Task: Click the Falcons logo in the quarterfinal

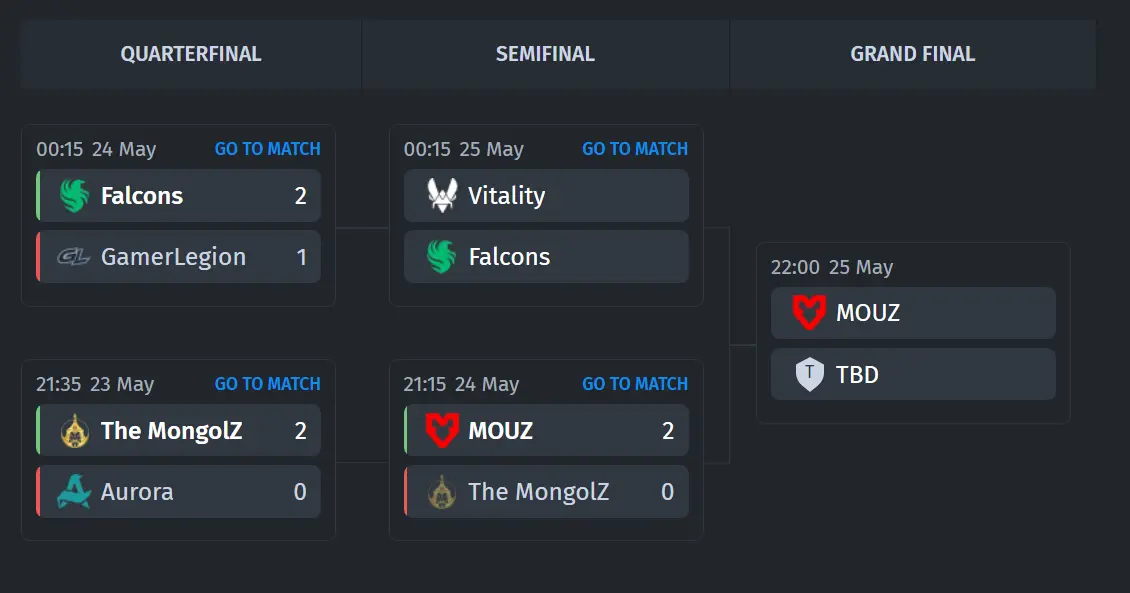Action: point(74,196)
